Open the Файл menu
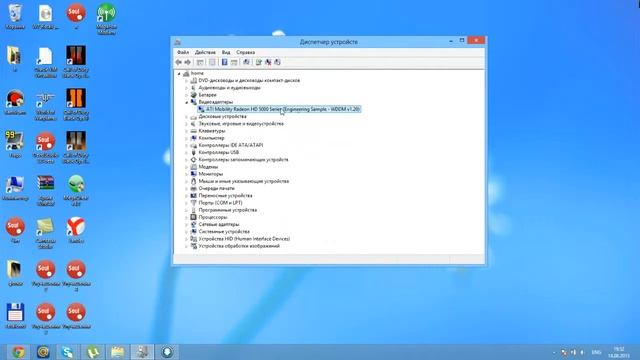 click(x=183, y=52)
